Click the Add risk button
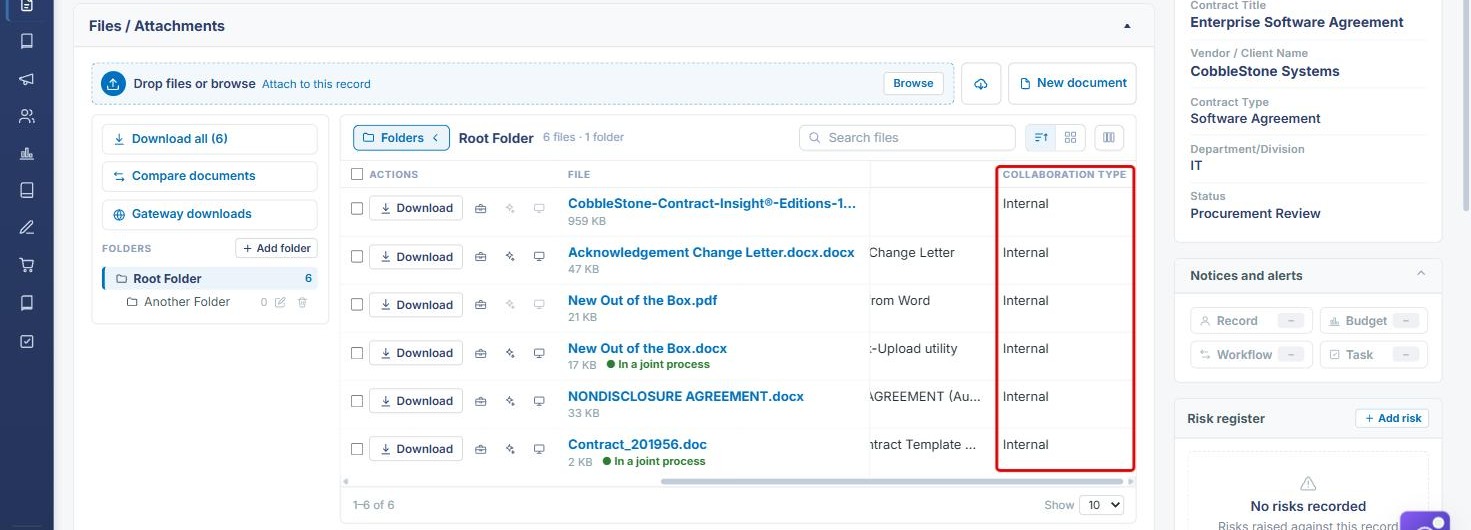The width and height of the screenshot is (1471, 530). click(1392, 418)
